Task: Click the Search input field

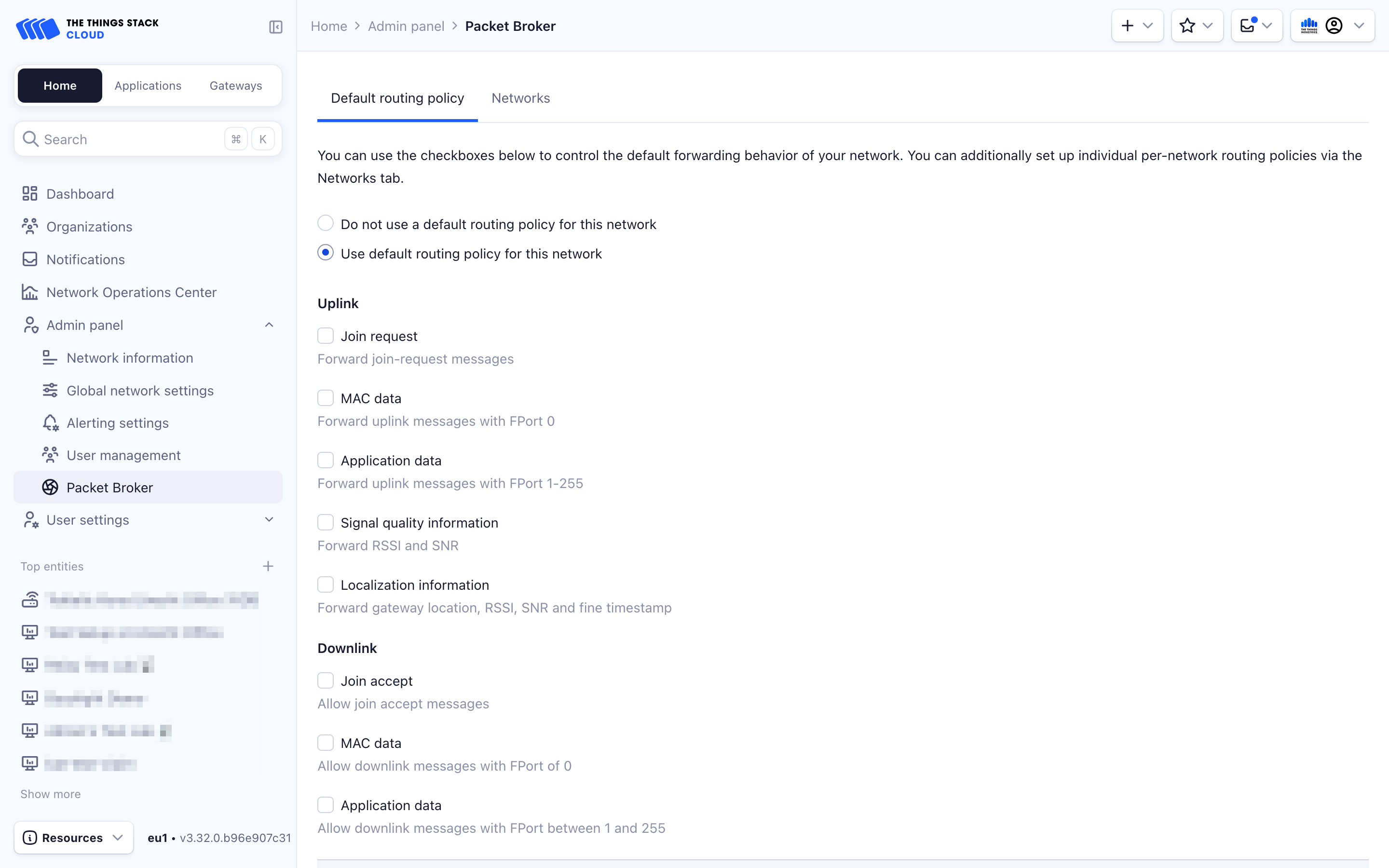Action: coord(148,139)
